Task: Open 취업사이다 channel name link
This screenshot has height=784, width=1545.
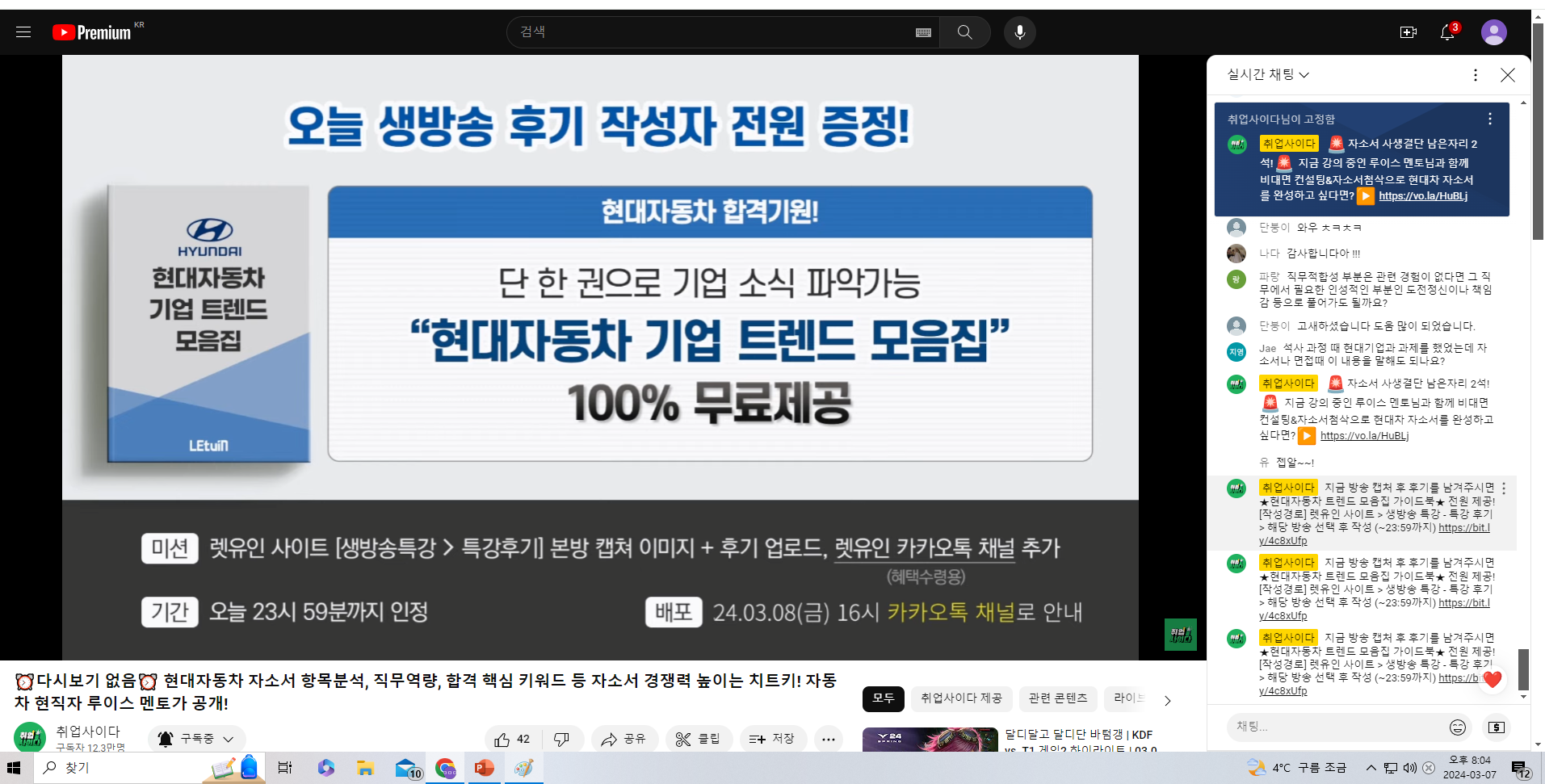Action: 88,731
